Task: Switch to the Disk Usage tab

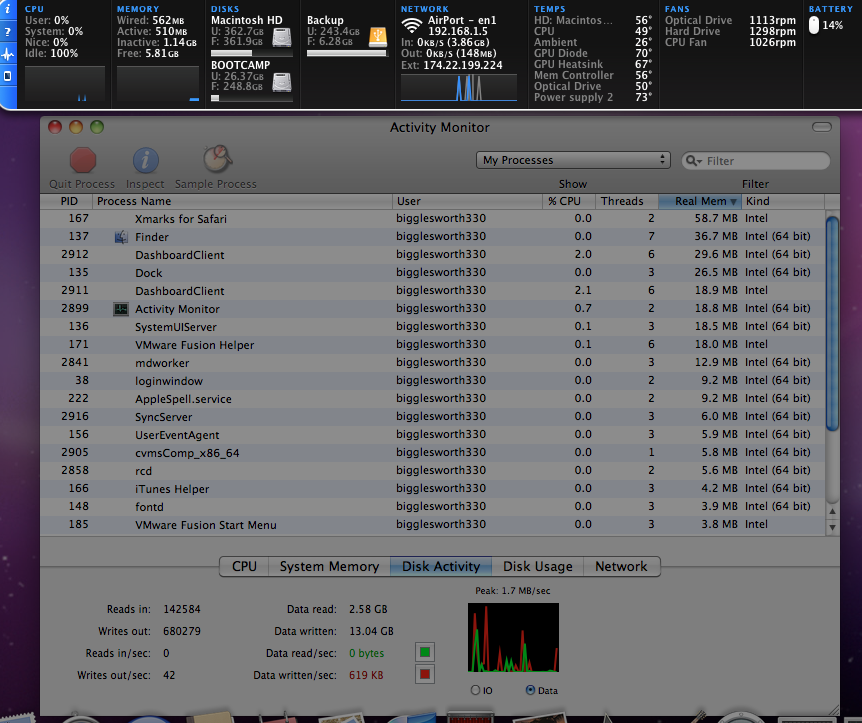Action: (x=538, y=566)
